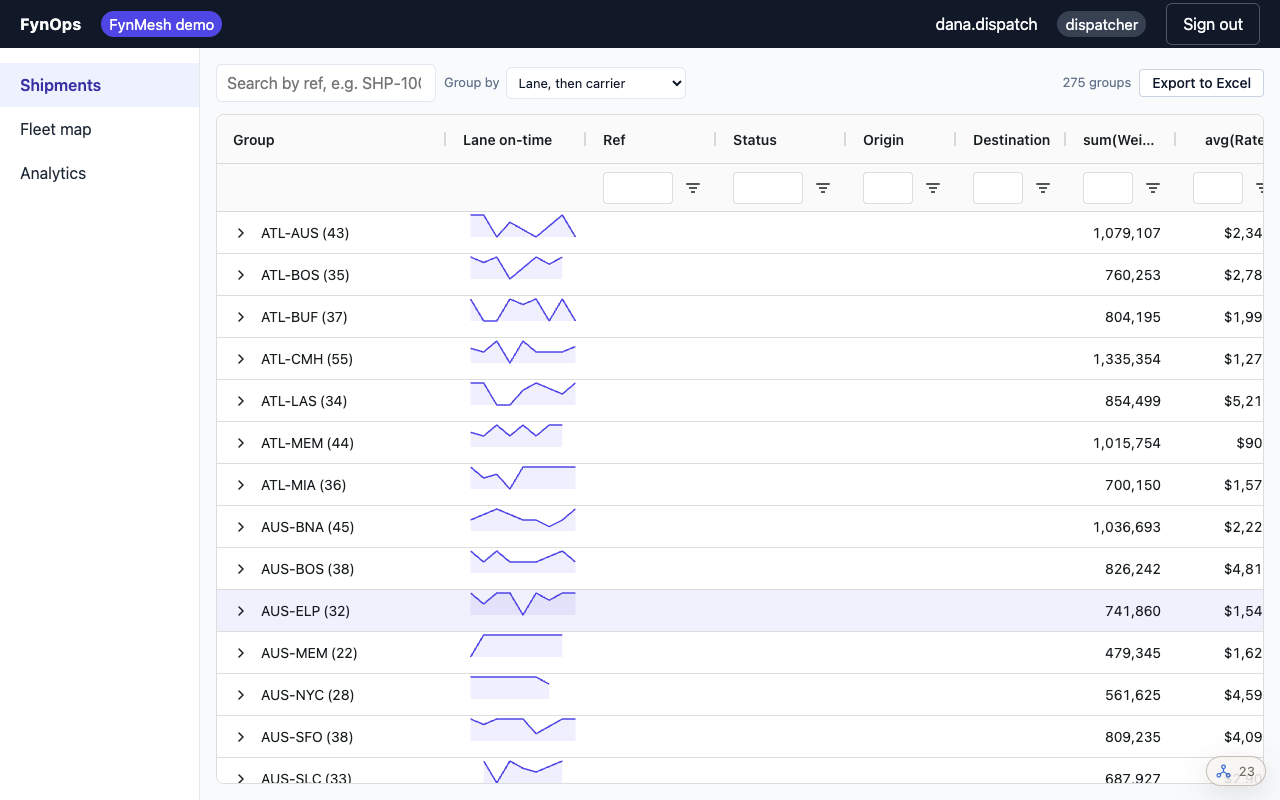The height and width of the screenshot is (800, 1280).
Task: Click the graph badge showing 23
Action: click(x=1236, y=771)
